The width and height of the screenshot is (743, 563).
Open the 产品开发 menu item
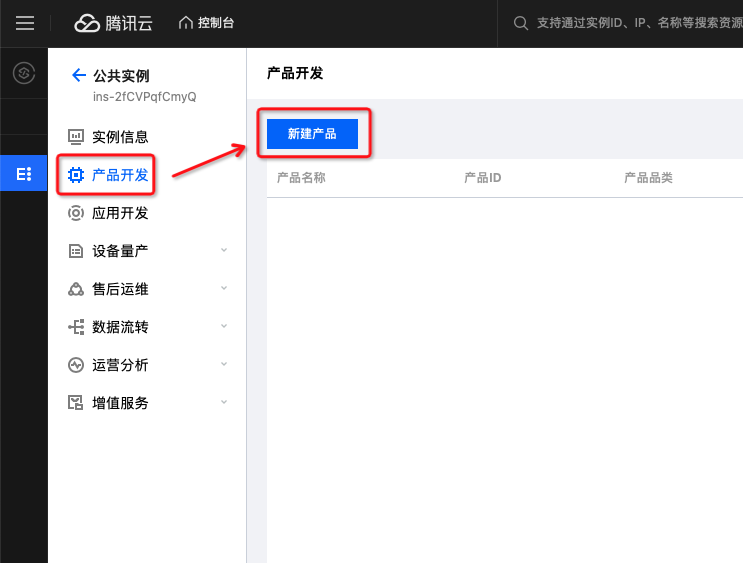point(120,175)
